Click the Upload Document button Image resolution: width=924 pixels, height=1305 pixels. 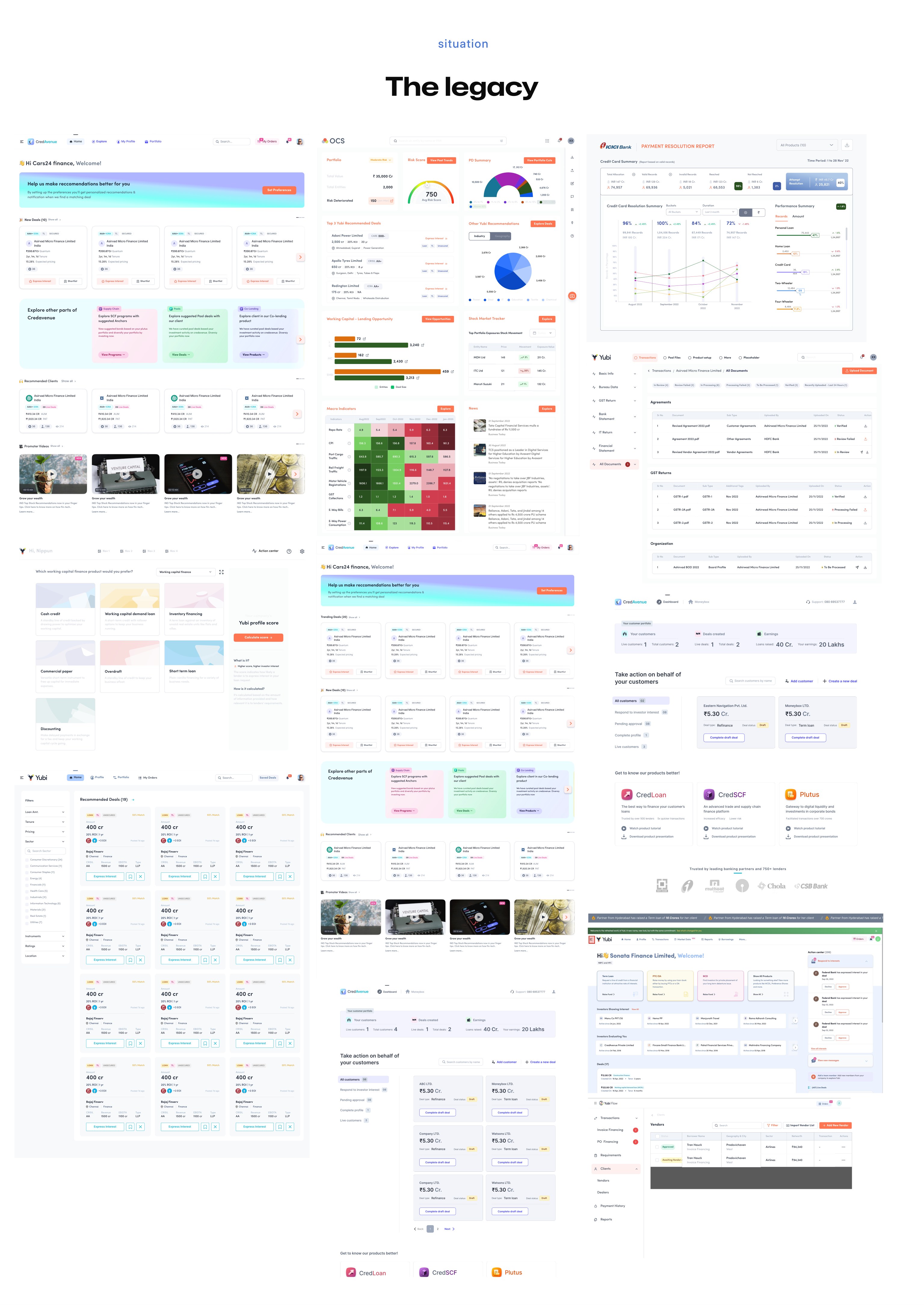(859, 371)
